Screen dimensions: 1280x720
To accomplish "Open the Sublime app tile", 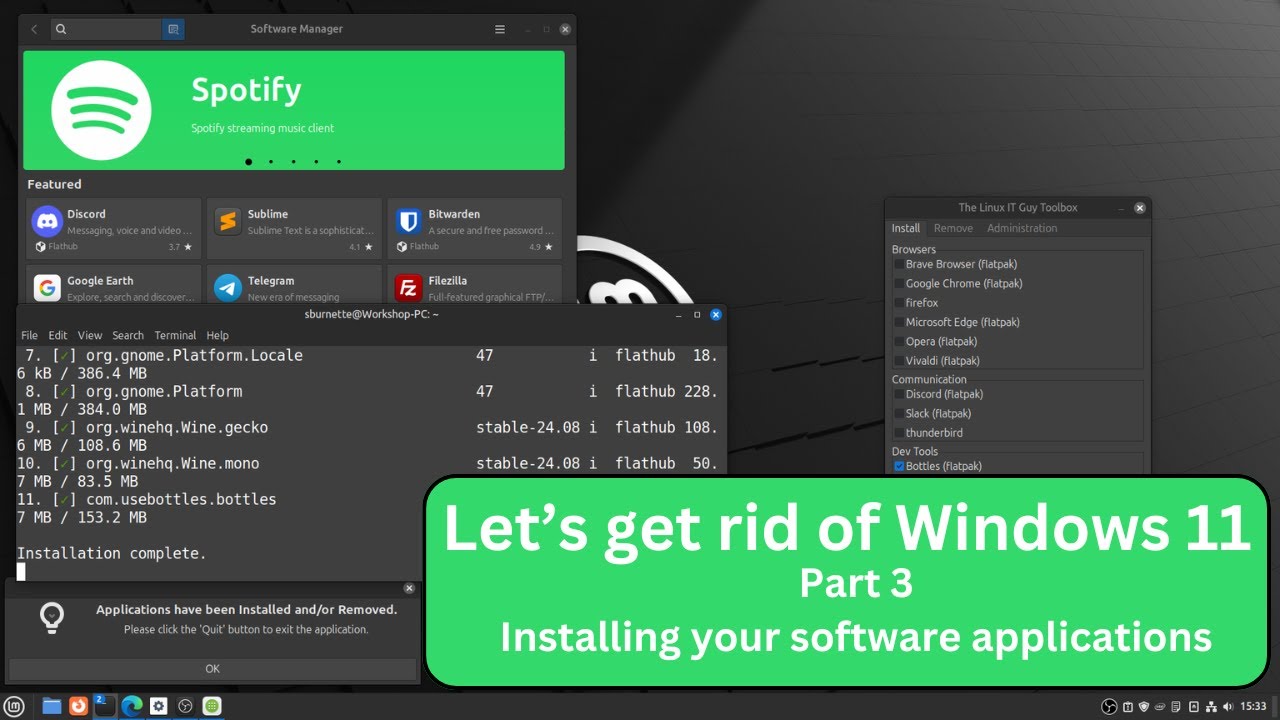I will 294,229.
